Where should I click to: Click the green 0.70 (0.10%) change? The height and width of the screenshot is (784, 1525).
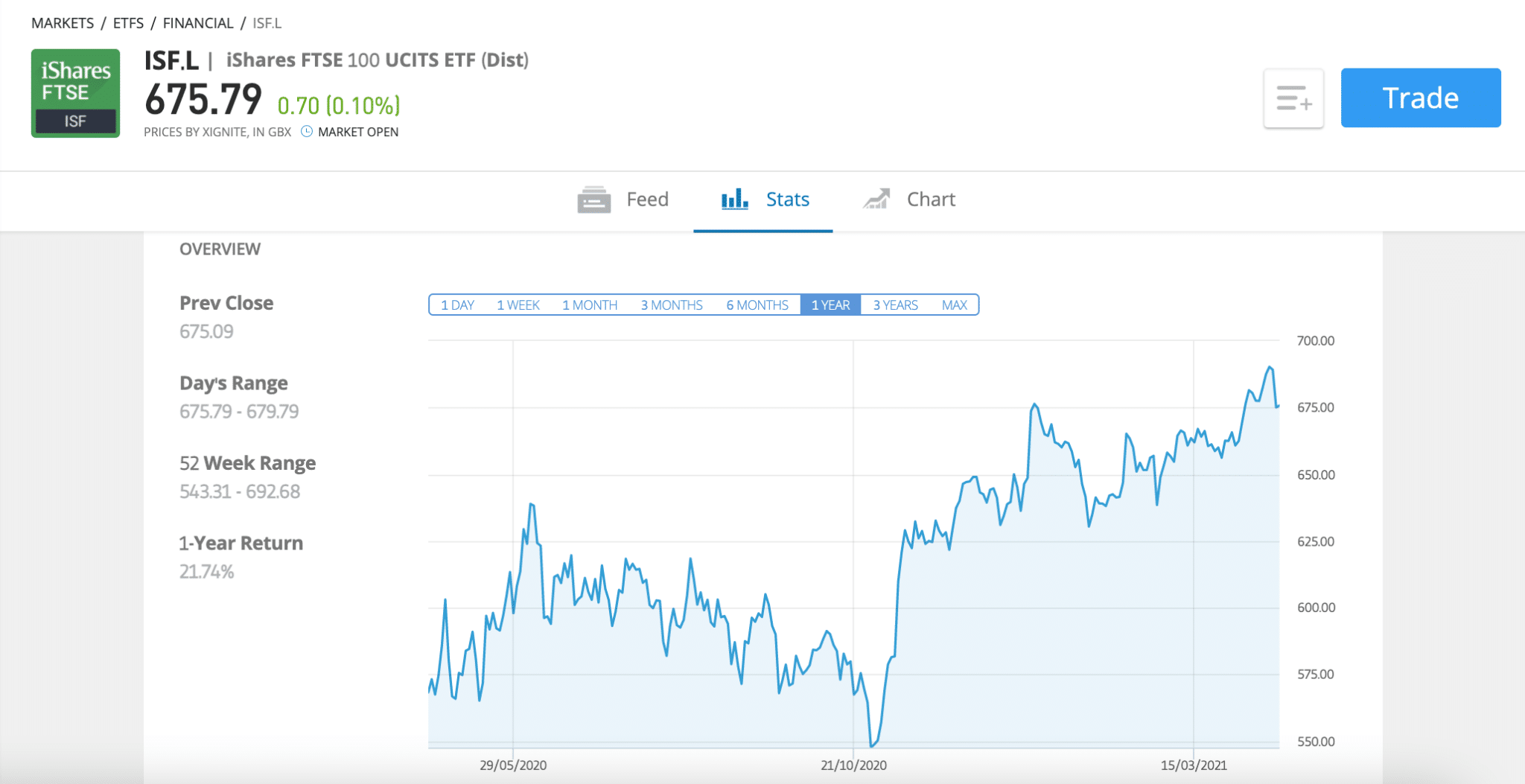coord(339,106)
